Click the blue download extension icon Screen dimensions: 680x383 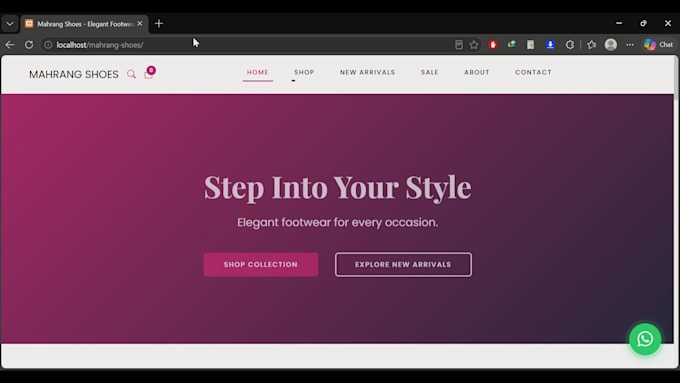(550, 45)
